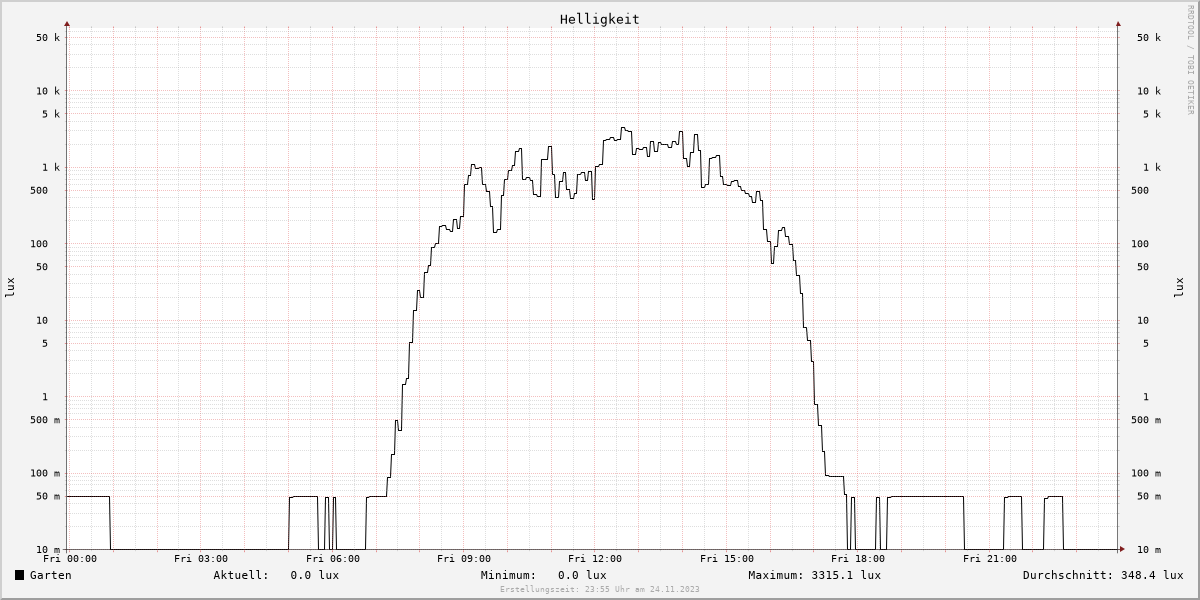Click the "50 k" label on right axis
This screenshot has width=1200, height=600.
click(x=1149, y=38)
